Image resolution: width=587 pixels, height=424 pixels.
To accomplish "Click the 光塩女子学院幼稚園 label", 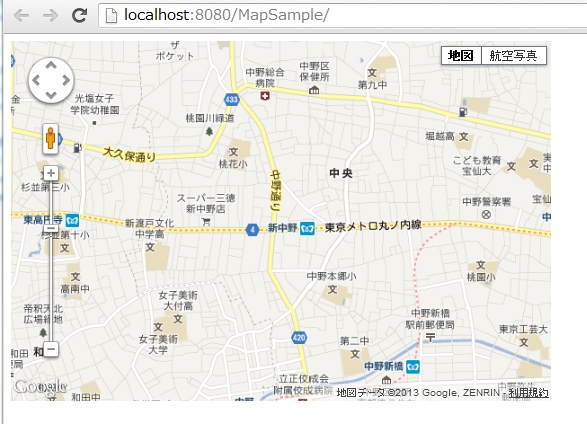I will pyautogui.click(x=95, y=104).
